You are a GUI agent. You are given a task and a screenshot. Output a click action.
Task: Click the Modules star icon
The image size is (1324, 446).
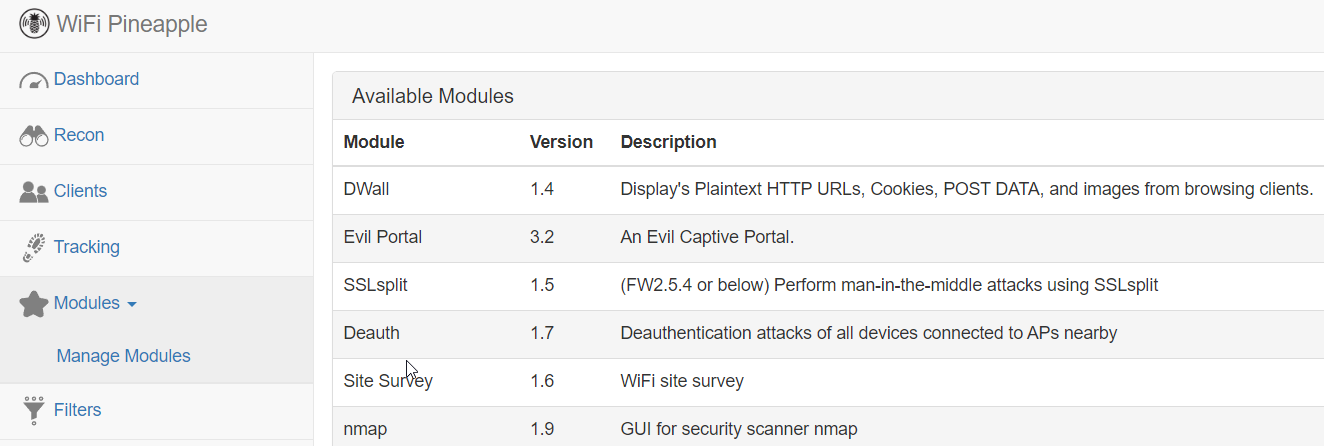[x=34, y=304]
